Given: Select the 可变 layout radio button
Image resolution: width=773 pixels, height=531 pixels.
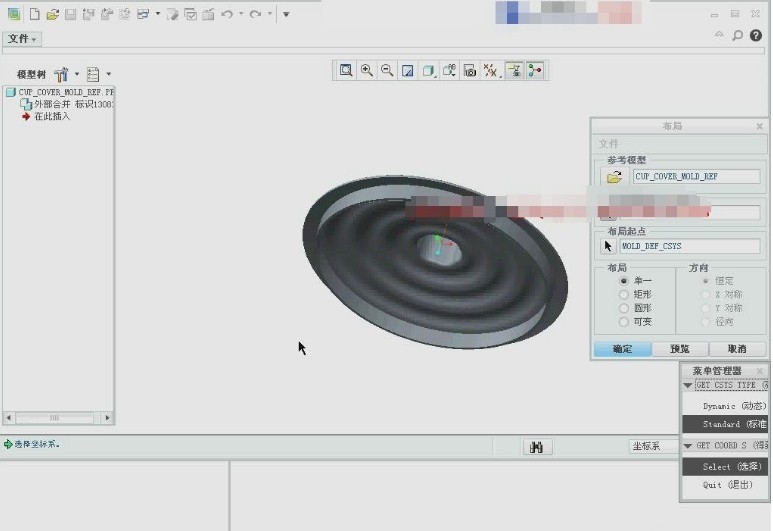Looking at the screenshot, I should [624, 321].
